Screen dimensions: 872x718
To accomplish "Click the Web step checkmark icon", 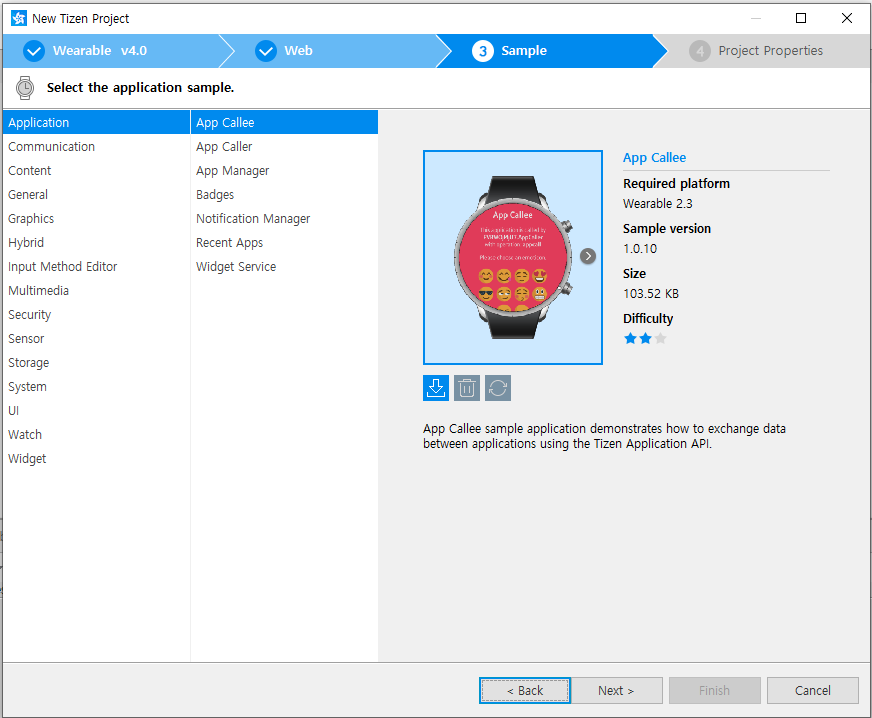I will (x=266, y=51).
